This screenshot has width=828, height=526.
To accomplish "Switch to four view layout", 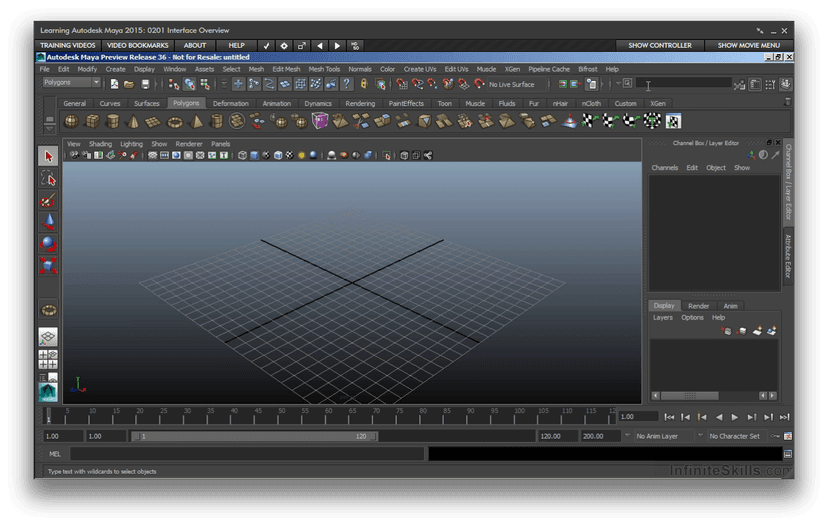I will click(x=48, y=359).
